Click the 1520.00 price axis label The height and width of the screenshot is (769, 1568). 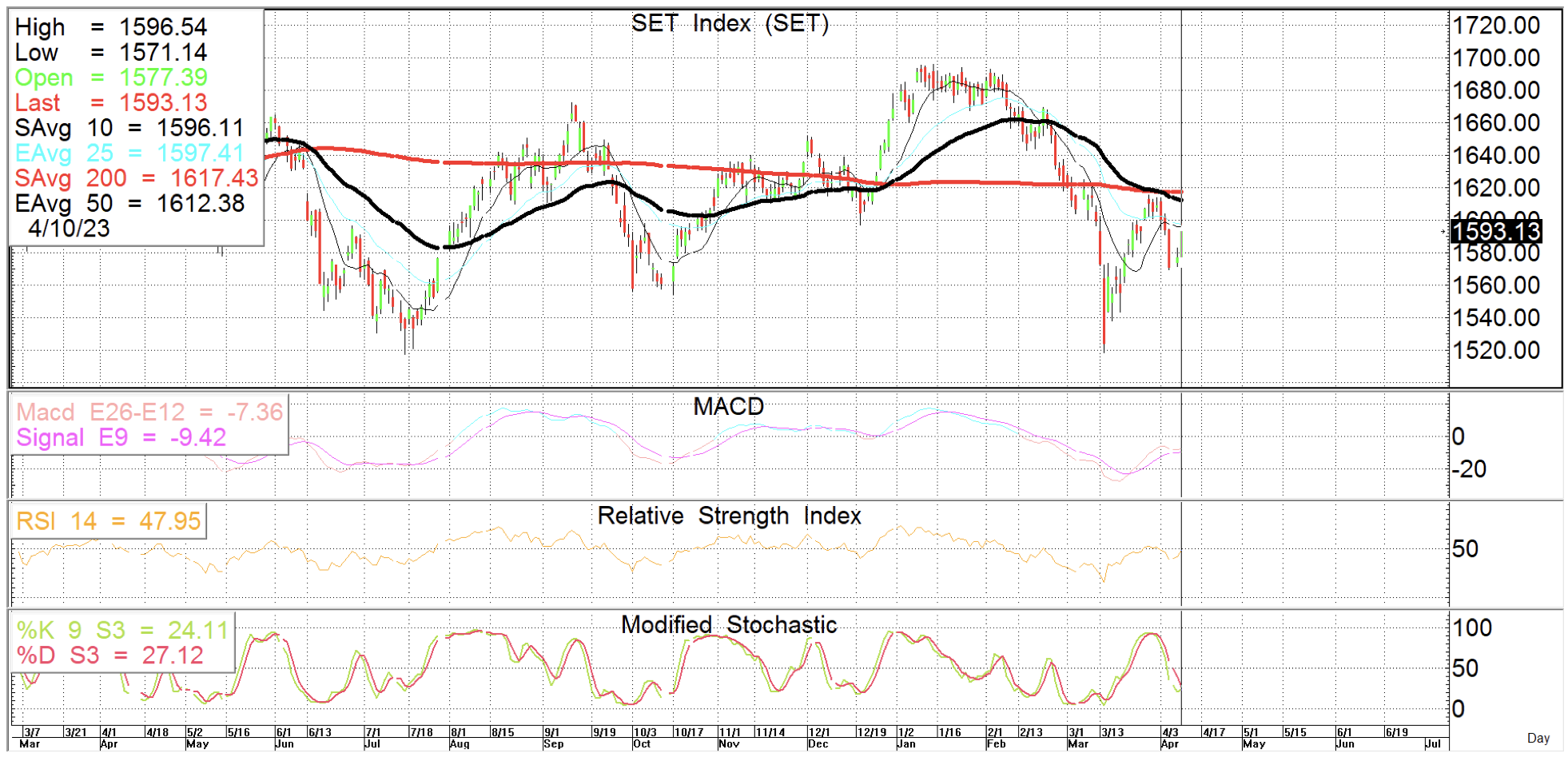click(1496, 350)
